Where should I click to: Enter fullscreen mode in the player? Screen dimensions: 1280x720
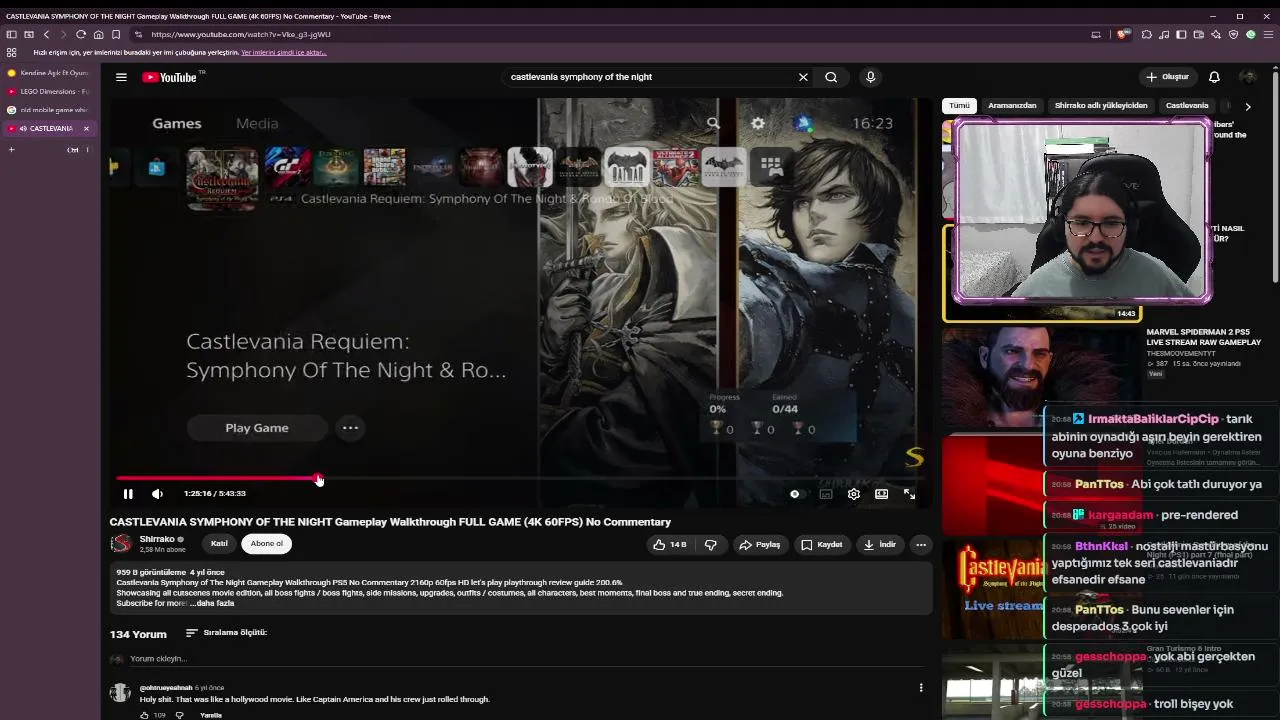point(909,494)
